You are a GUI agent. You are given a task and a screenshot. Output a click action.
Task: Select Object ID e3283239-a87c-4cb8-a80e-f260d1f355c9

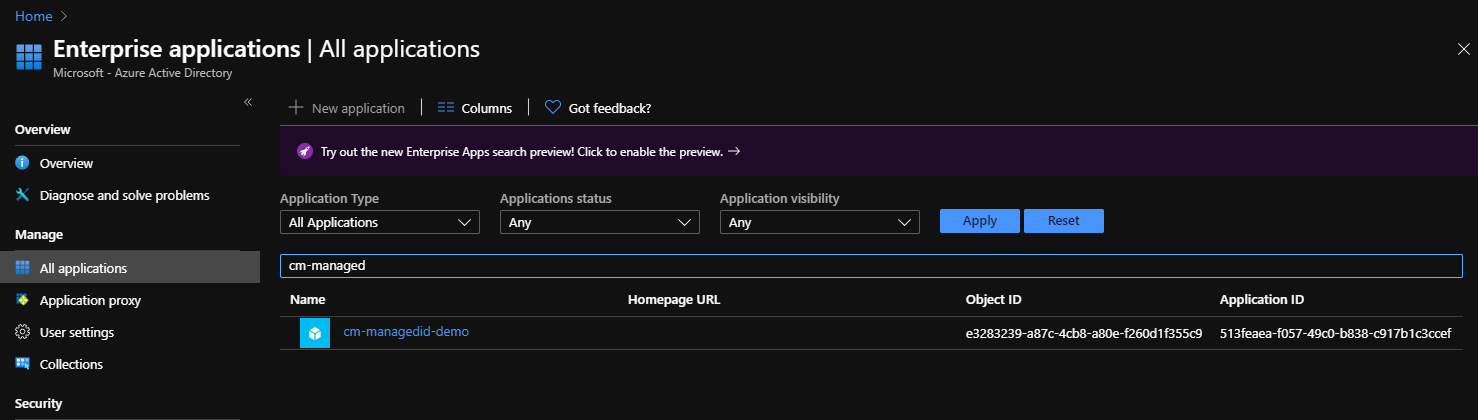click(x=1084, y=332)
